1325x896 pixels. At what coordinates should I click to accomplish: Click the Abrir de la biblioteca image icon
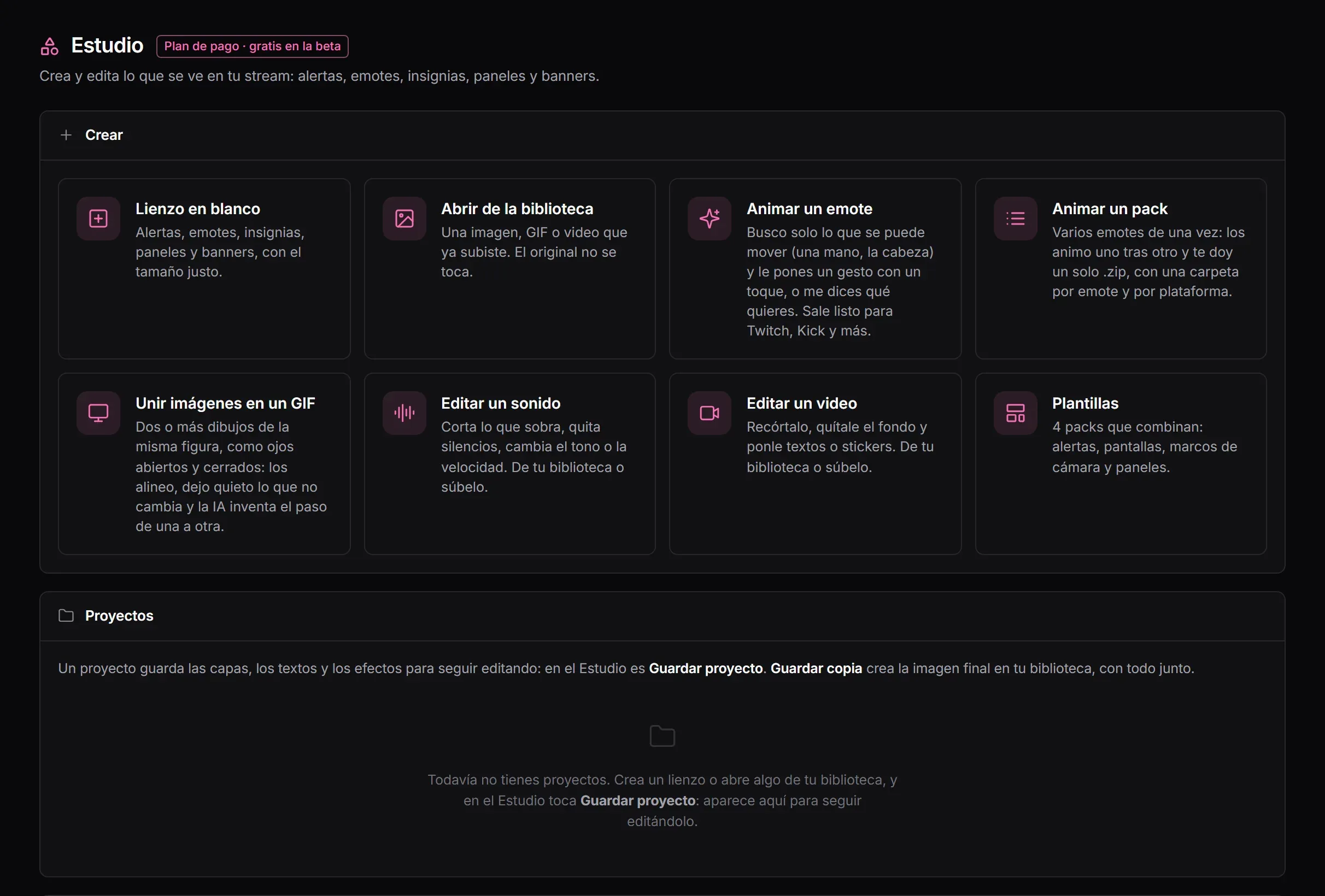404,219
